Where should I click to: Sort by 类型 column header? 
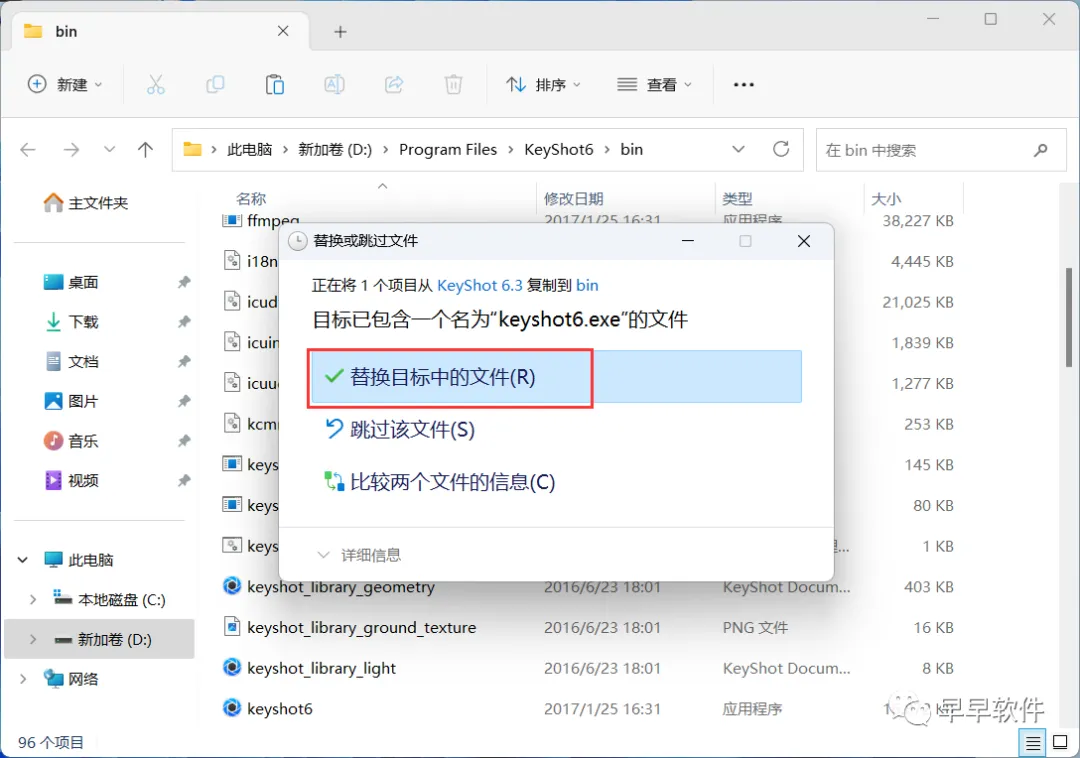[737, 199]
